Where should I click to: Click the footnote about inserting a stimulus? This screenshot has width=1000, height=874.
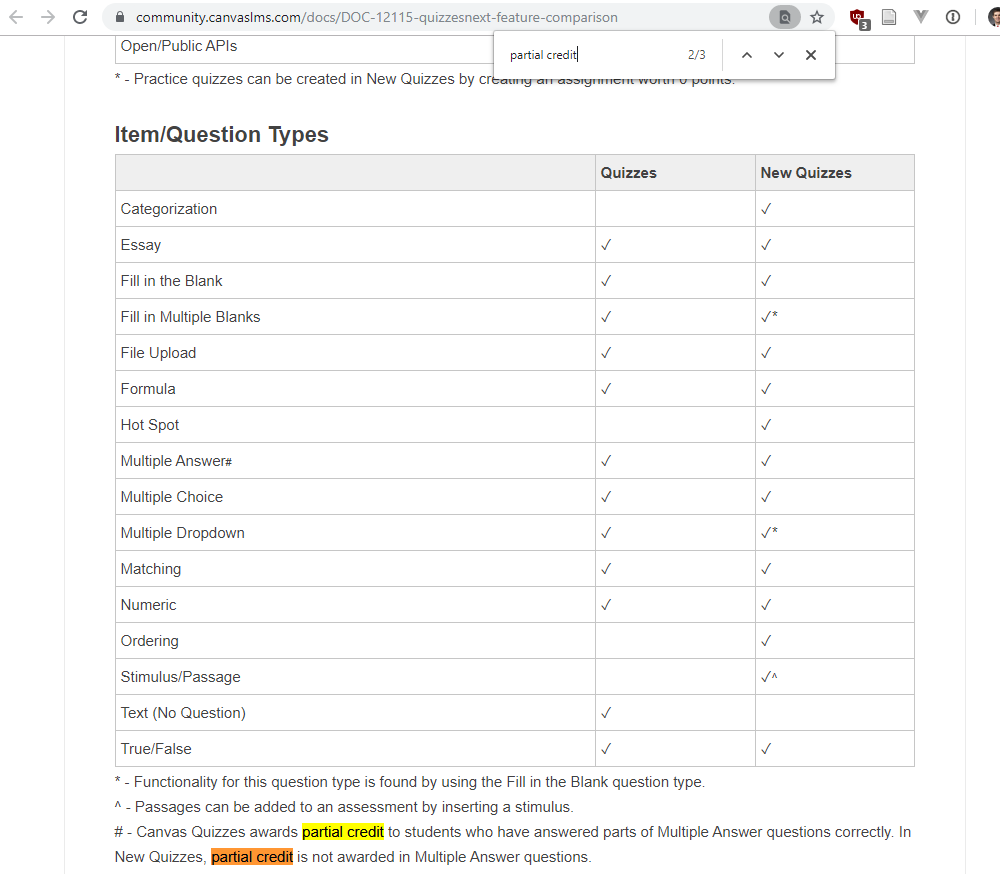click(x=344, y=807)
